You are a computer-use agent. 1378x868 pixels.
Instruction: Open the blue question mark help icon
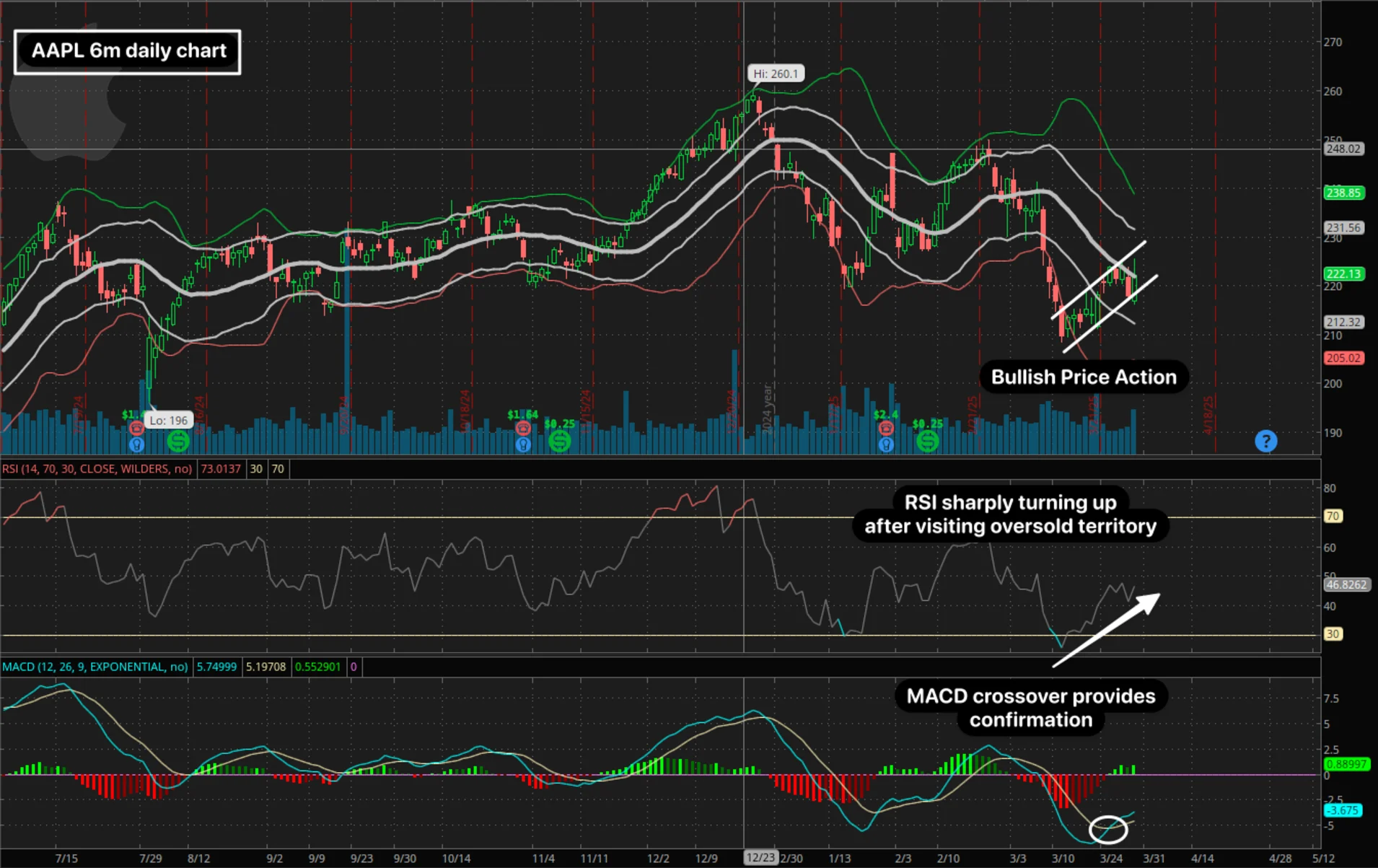tap(1265, 441)
